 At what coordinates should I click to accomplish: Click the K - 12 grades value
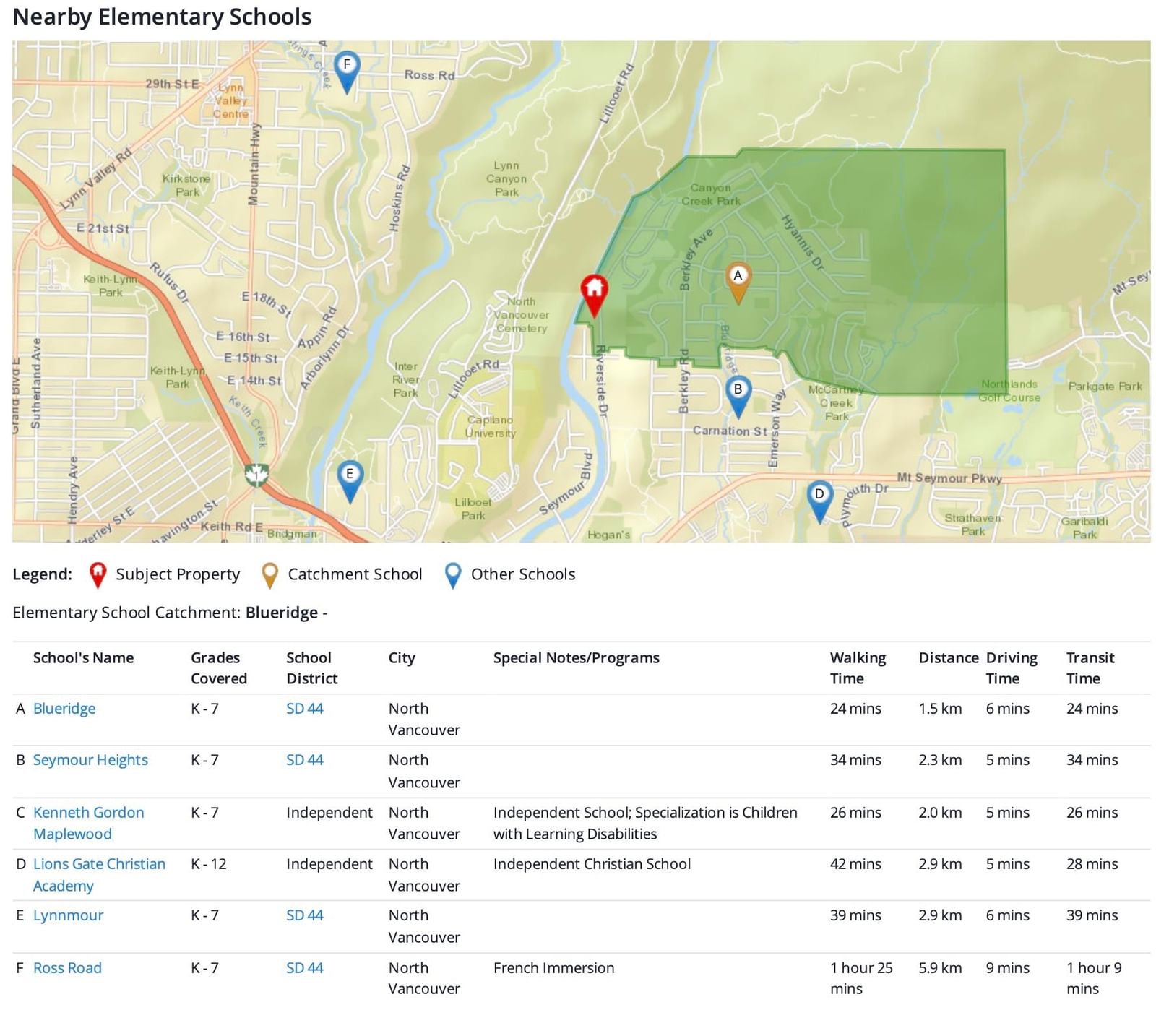click(209, 864)
